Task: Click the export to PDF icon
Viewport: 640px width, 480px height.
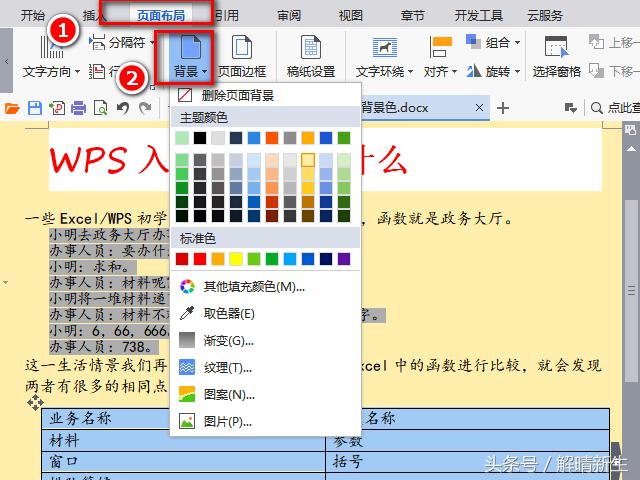Action: point(57,108)
